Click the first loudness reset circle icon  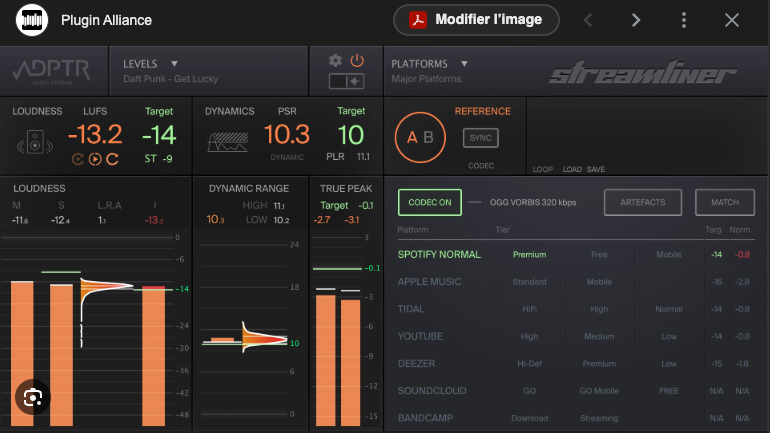click(x=78, y=159)
